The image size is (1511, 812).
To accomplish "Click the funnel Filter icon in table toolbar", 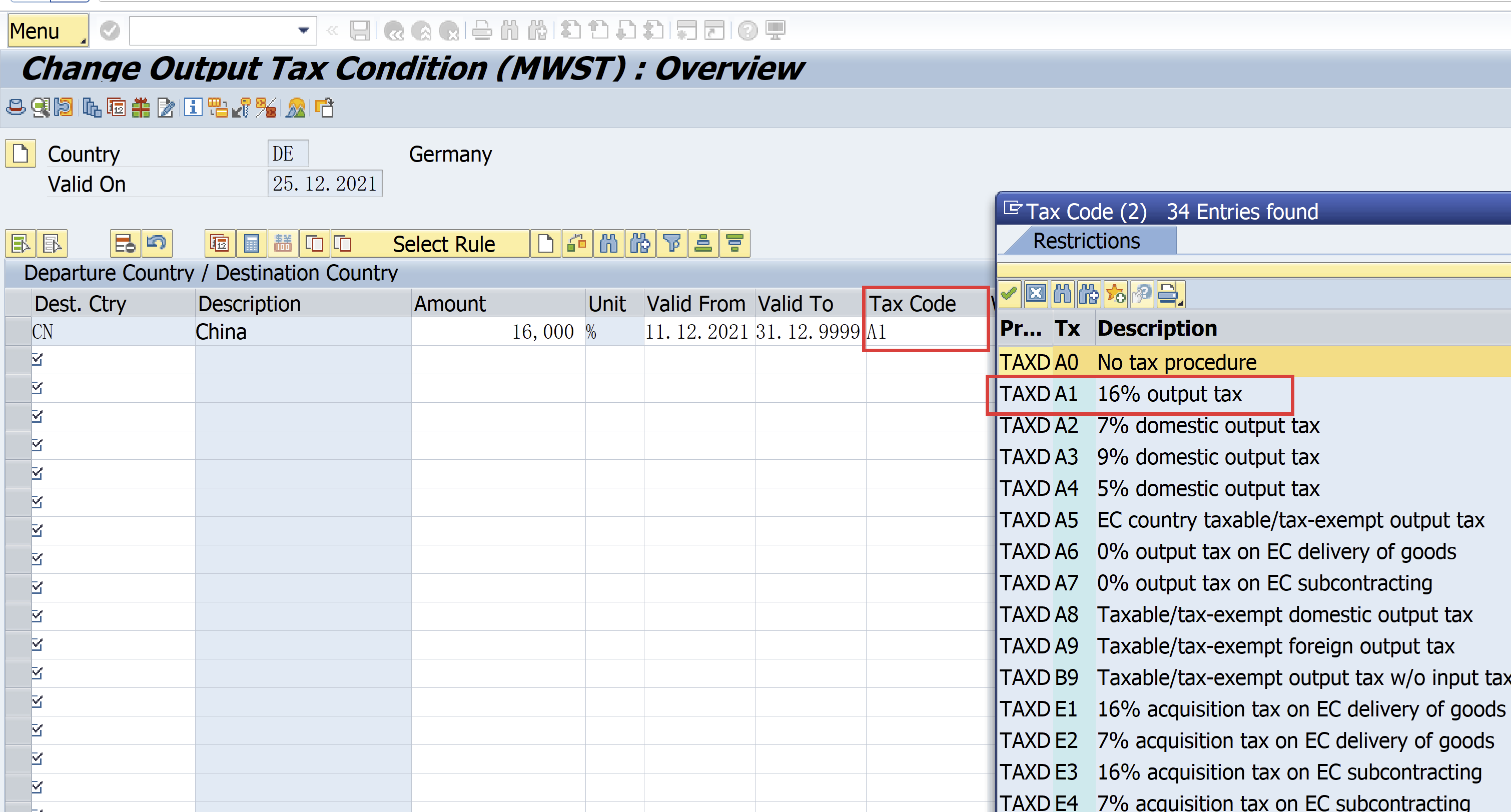I will coord(671,244).
